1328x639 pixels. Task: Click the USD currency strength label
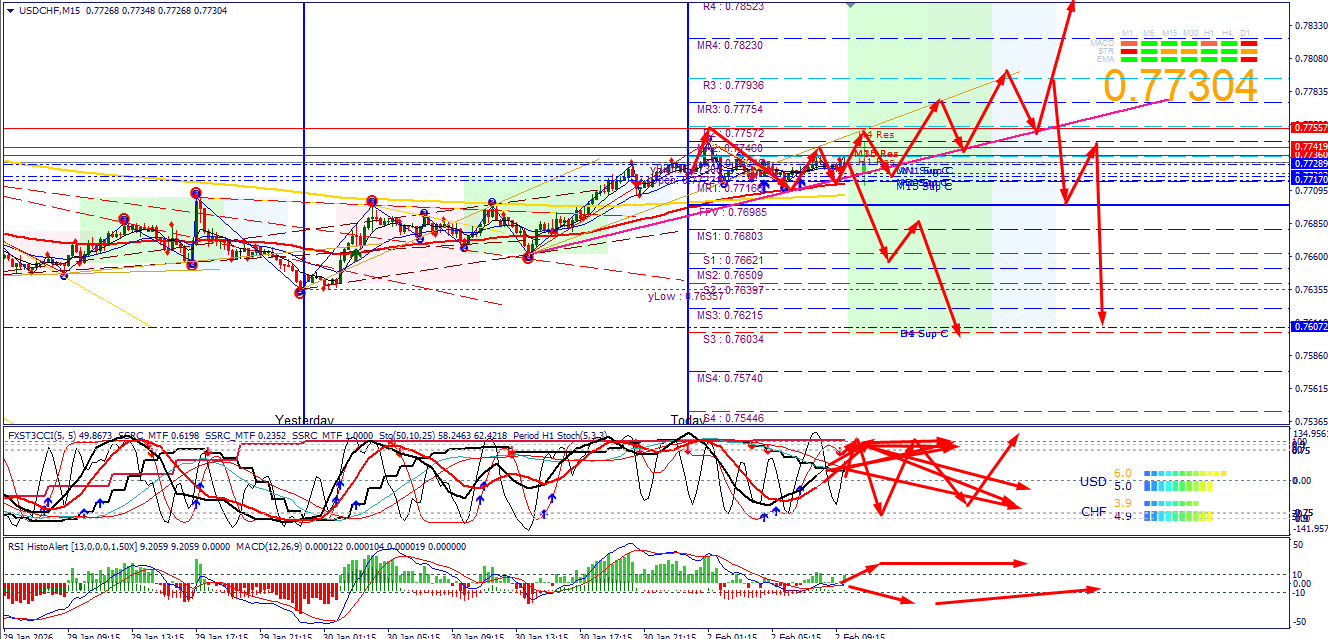click(1093, 481)
